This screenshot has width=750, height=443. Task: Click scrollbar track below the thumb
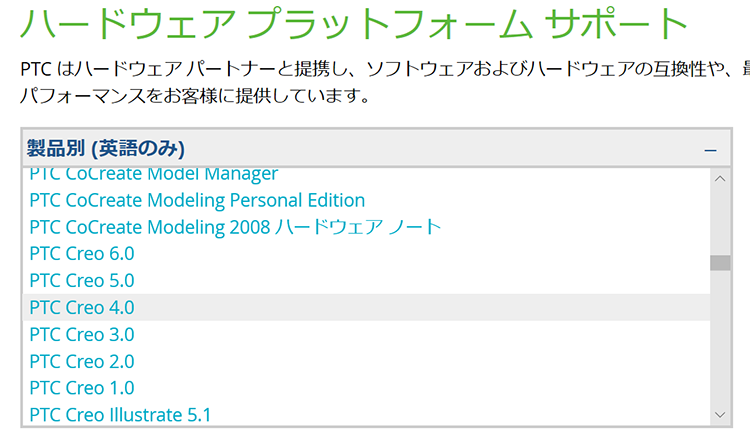(x=720, y=337)
